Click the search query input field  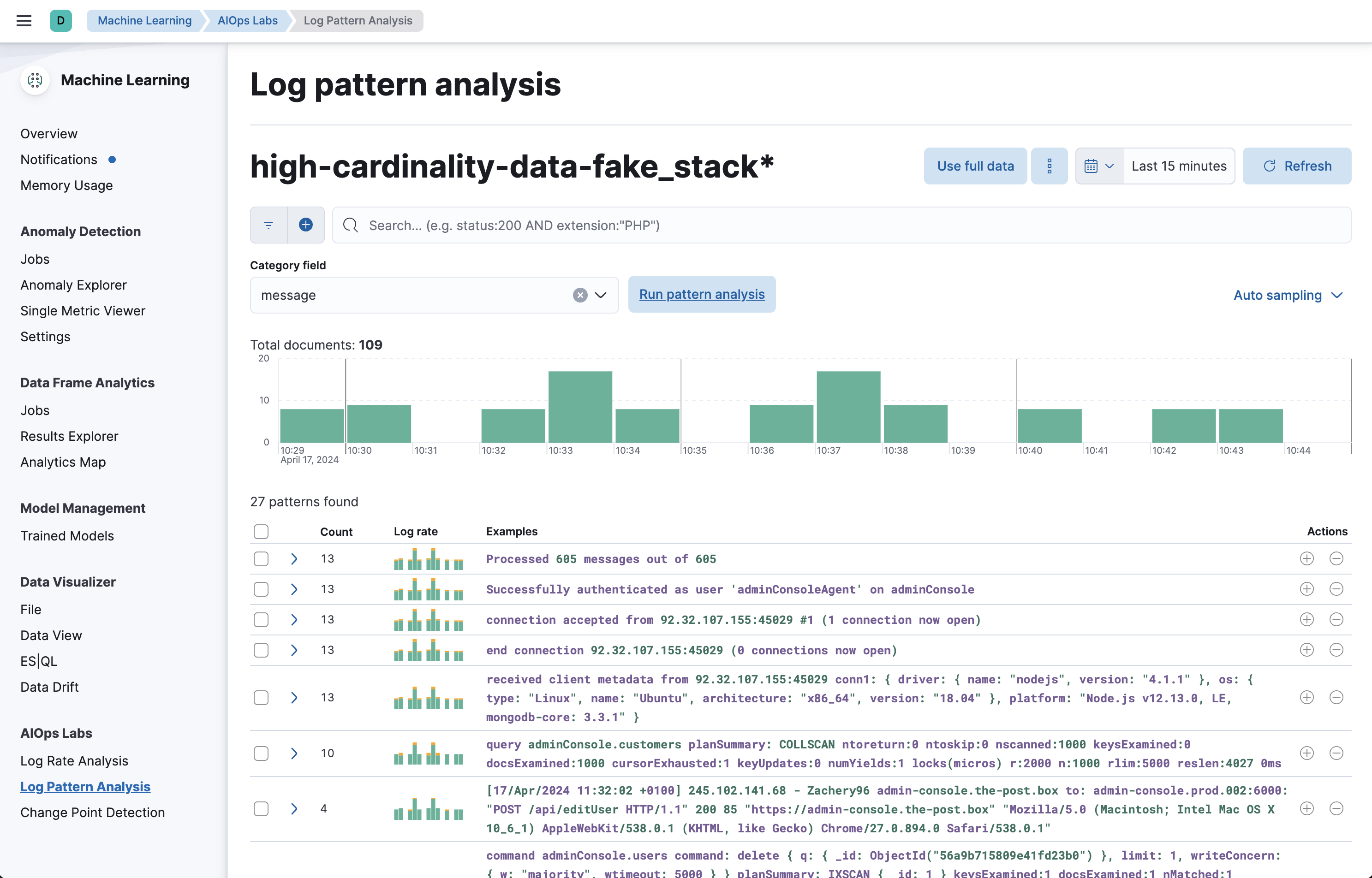841,225
